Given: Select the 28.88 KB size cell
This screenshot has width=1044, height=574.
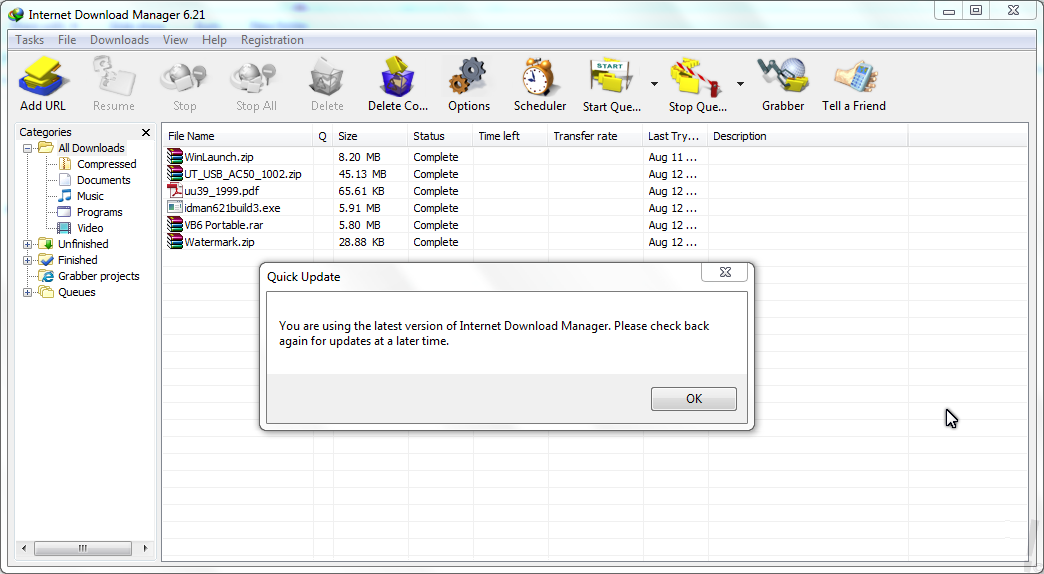Looking at the screenshot, I should point(362,242).
